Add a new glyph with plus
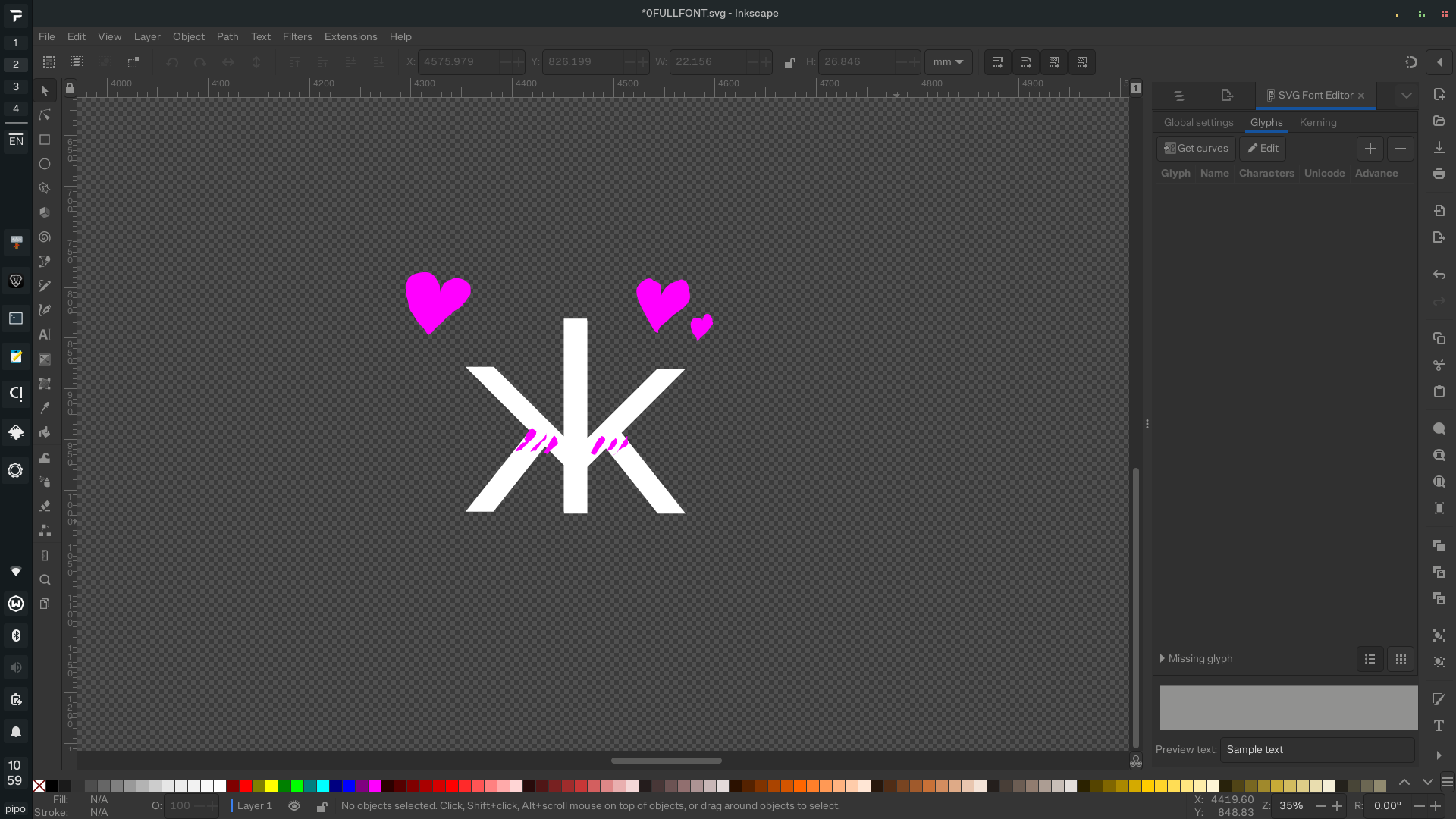 pos(1370,149)
